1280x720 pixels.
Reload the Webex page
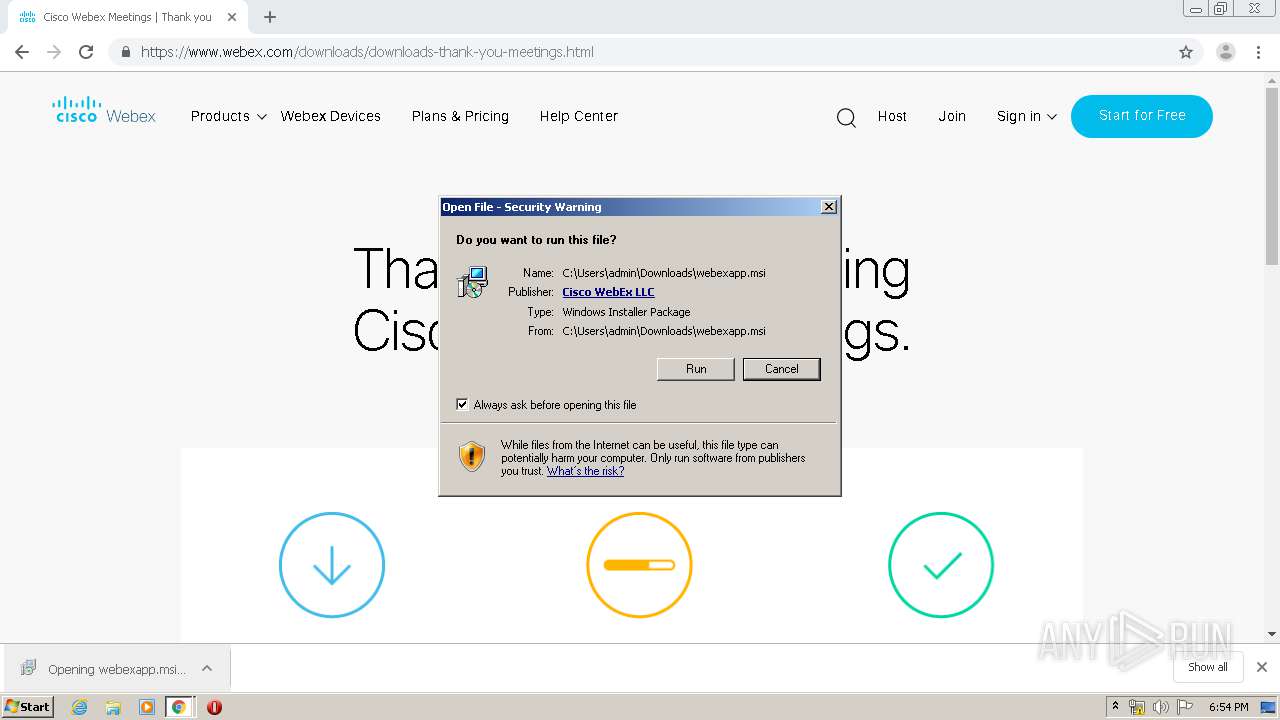pyautogui.click(x=86, y=52)
